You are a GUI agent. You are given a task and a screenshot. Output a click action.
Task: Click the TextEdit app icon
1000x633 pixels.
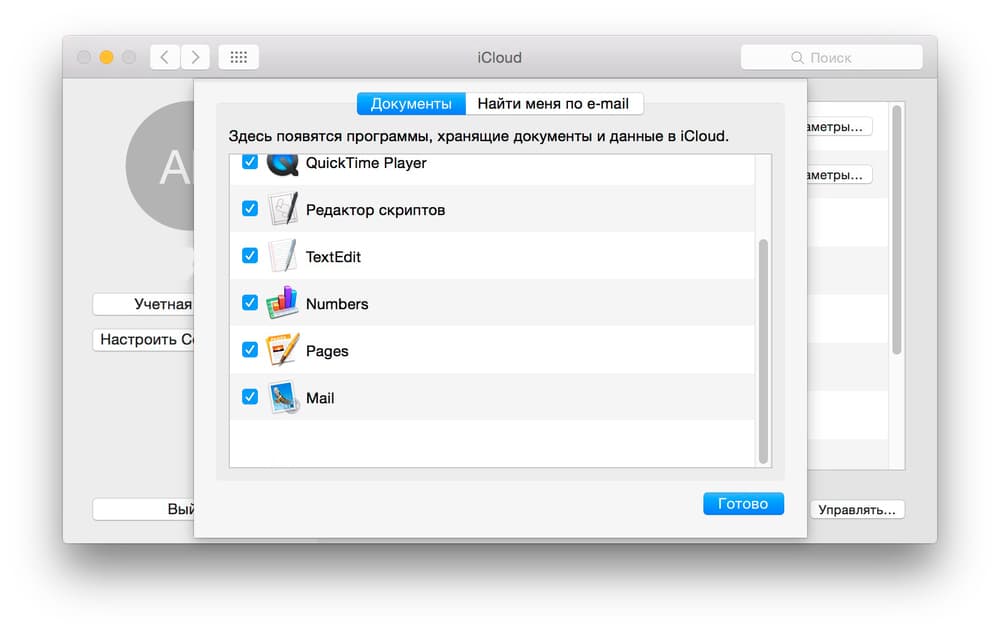click(283, 256)
